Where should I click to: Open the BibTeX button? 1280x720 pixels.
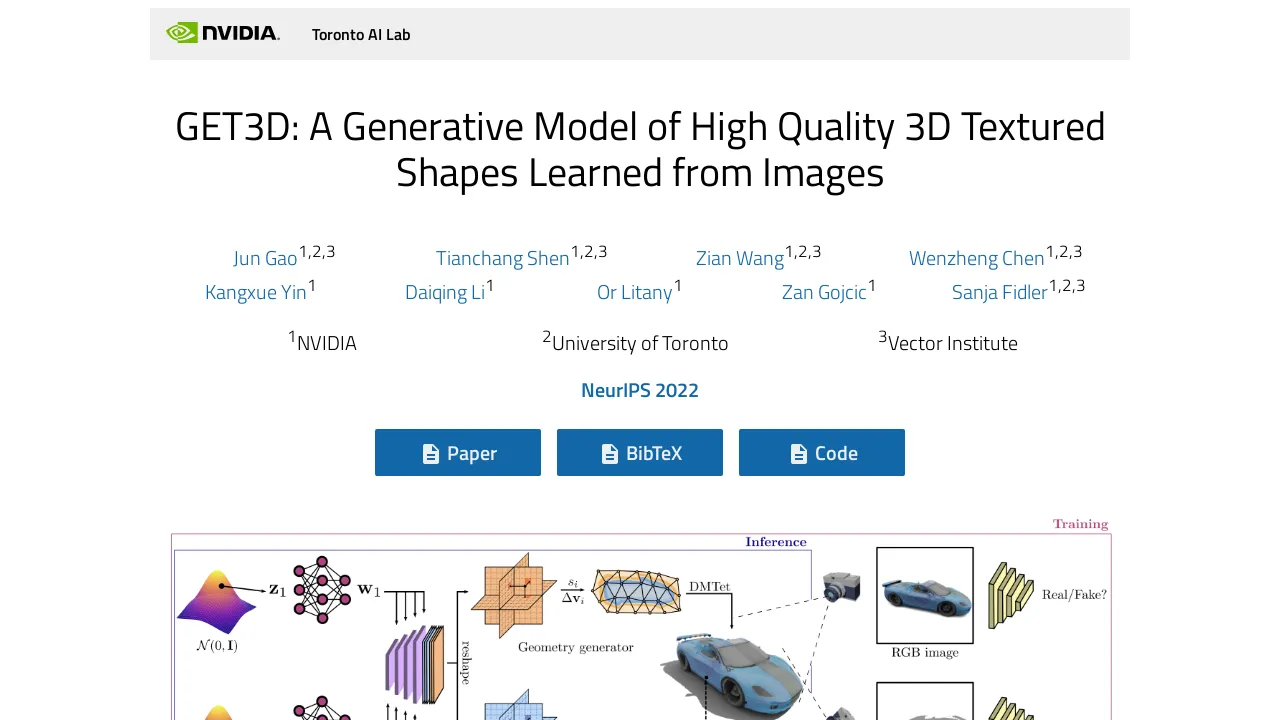point(640,452)
